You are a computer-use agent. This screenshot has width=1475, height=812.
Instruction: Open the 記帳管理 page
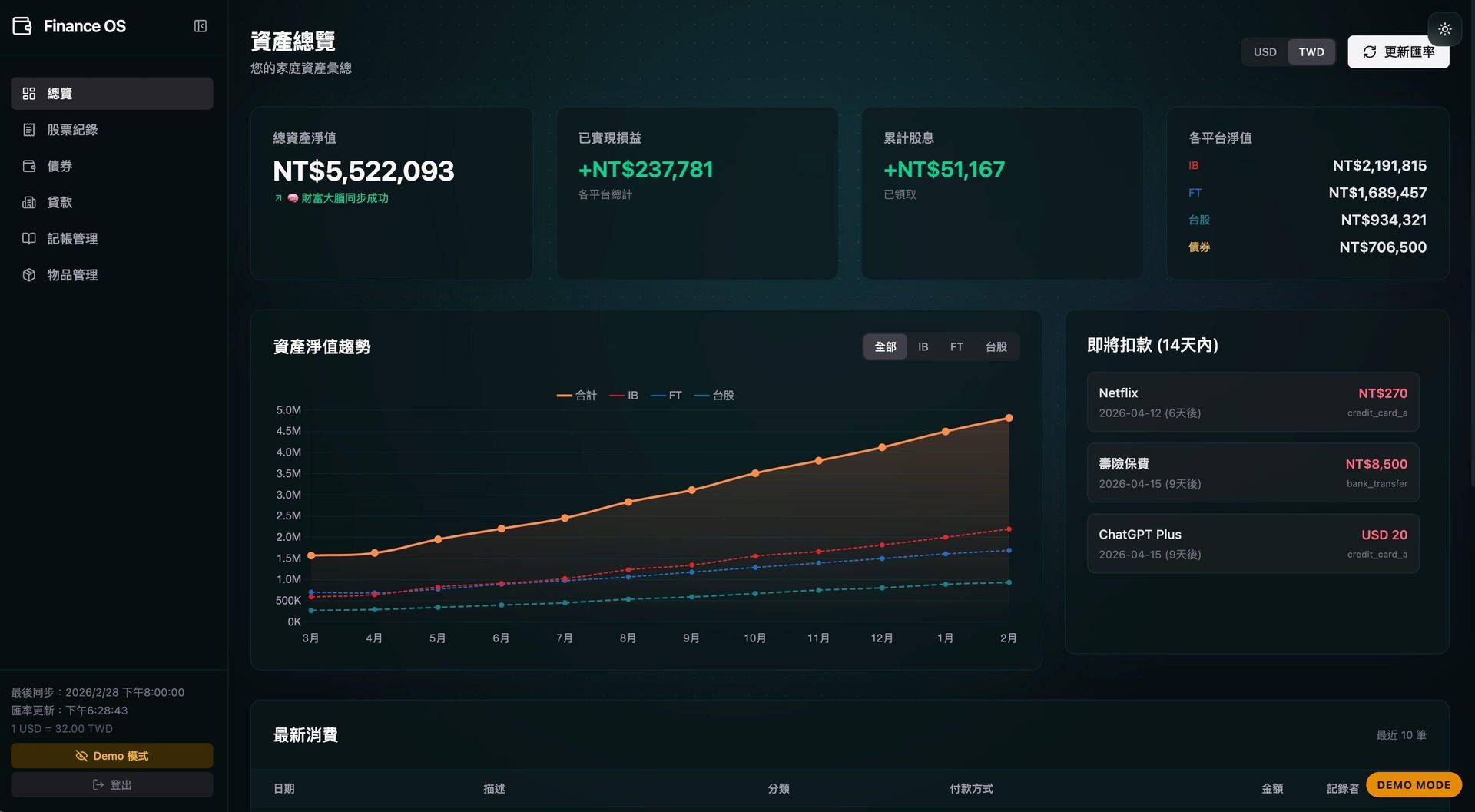point(73,238)
